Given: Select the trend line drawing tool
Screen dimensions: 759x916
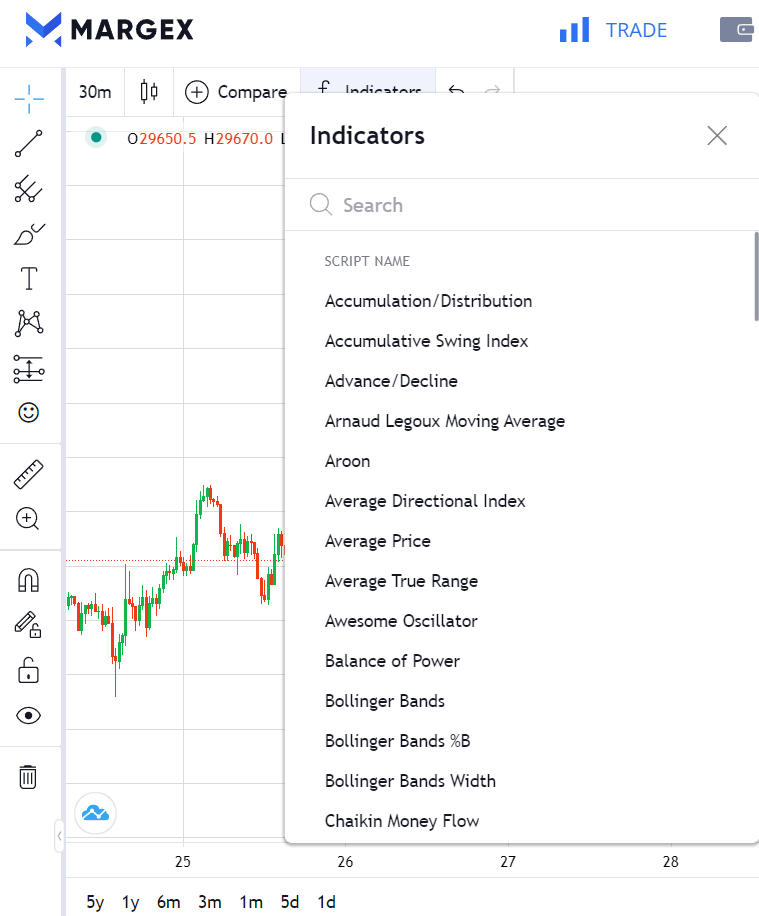Looking at the screenshot, I should pos(29,144).
